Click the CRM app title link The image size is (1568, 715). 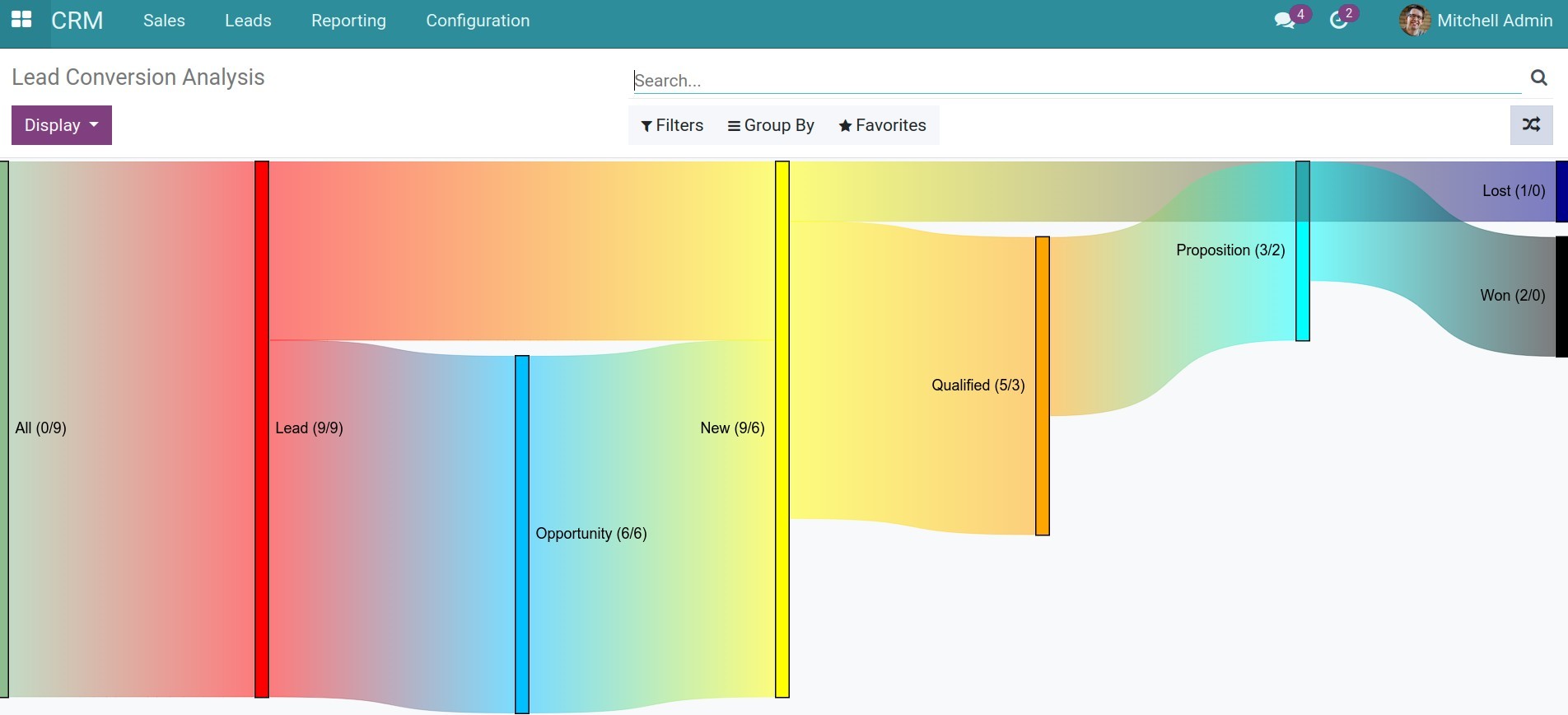pyautogui.click(x=77, y=21)
